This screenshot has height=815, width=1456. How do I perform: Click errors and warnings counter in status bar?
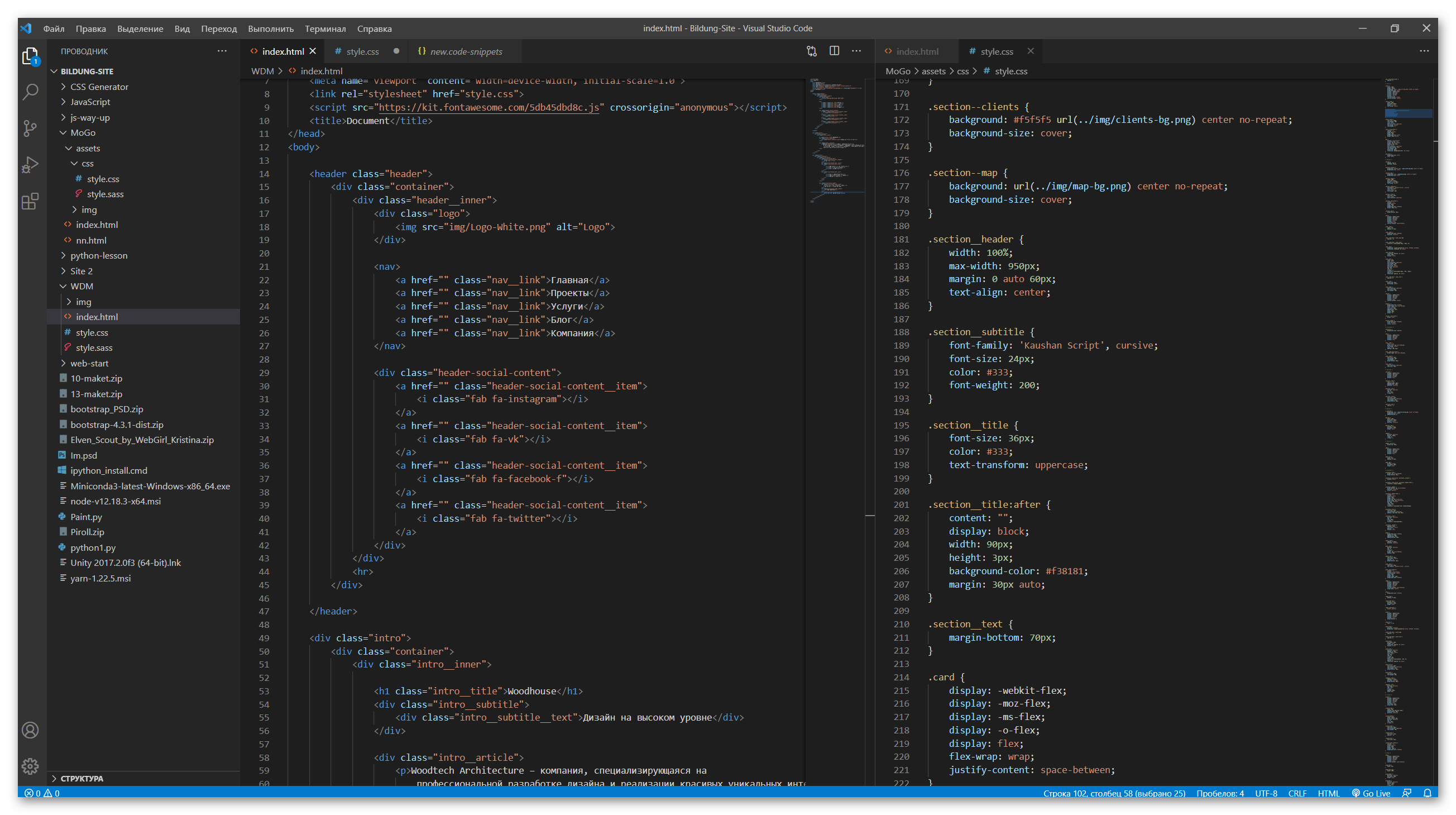(x=42, y=793)
